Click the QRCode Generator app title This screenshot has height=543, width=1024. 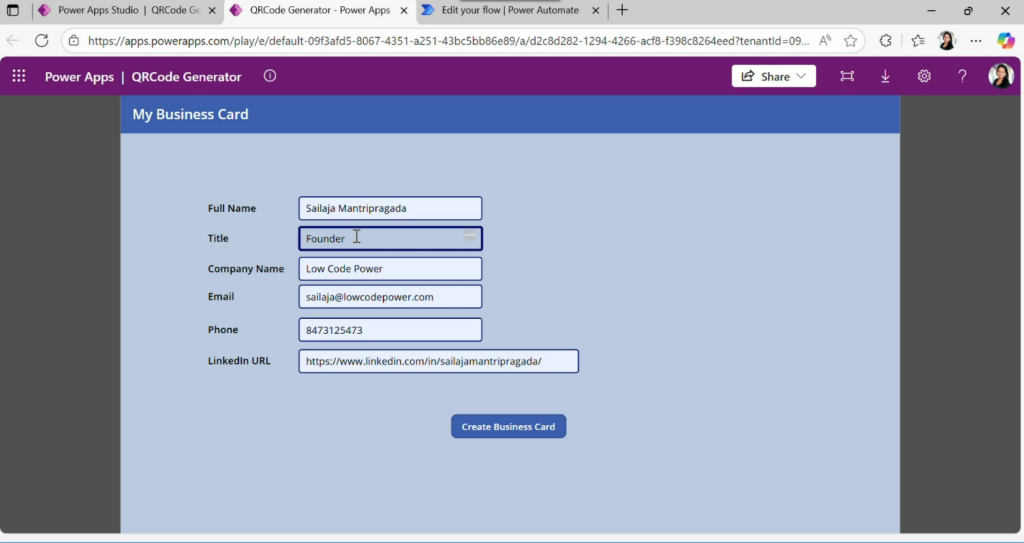(x=186, y=76)
